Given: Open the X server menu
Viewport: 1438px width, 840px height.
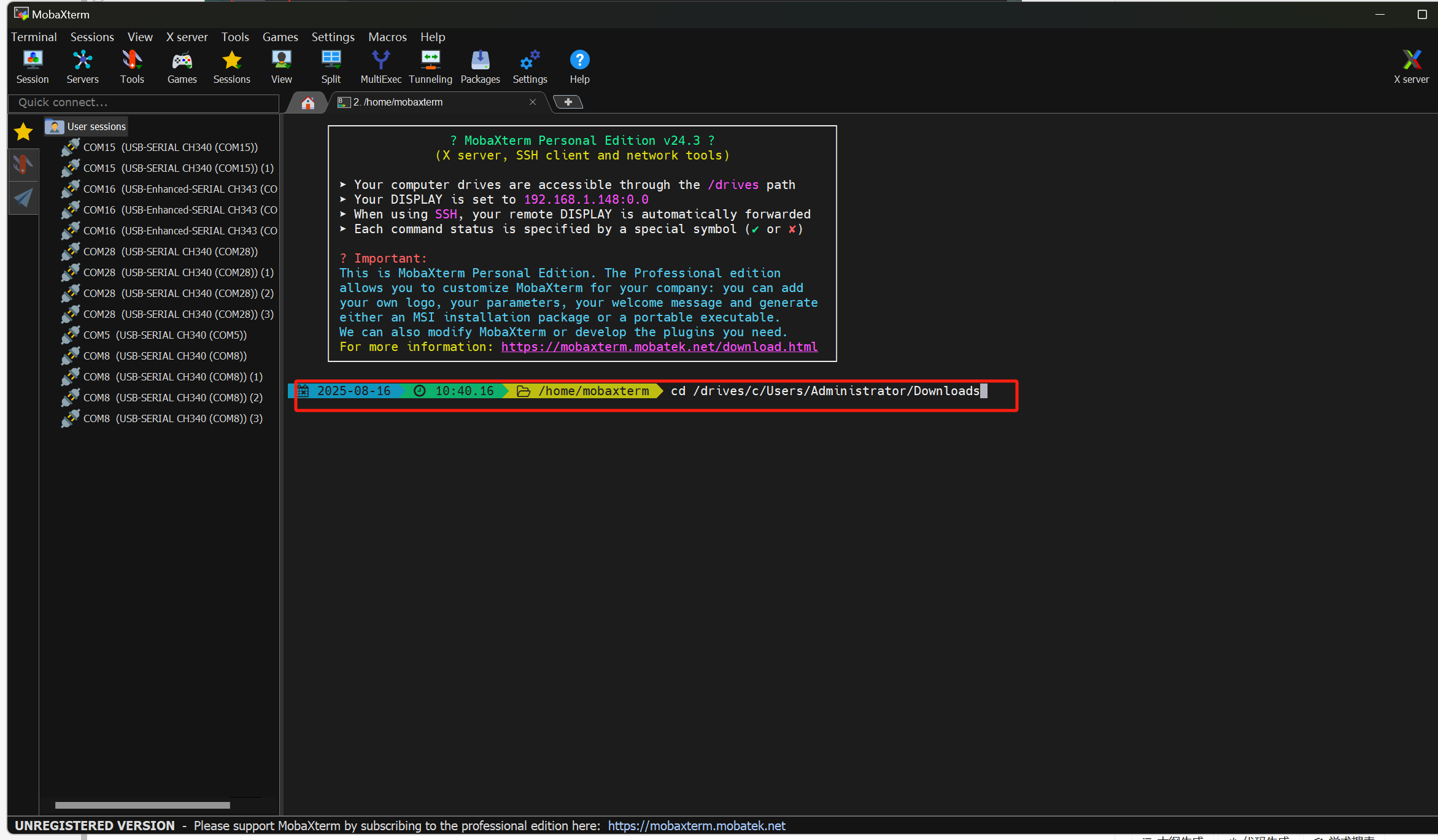Looking at the screenshot, I should click(187, 37).
